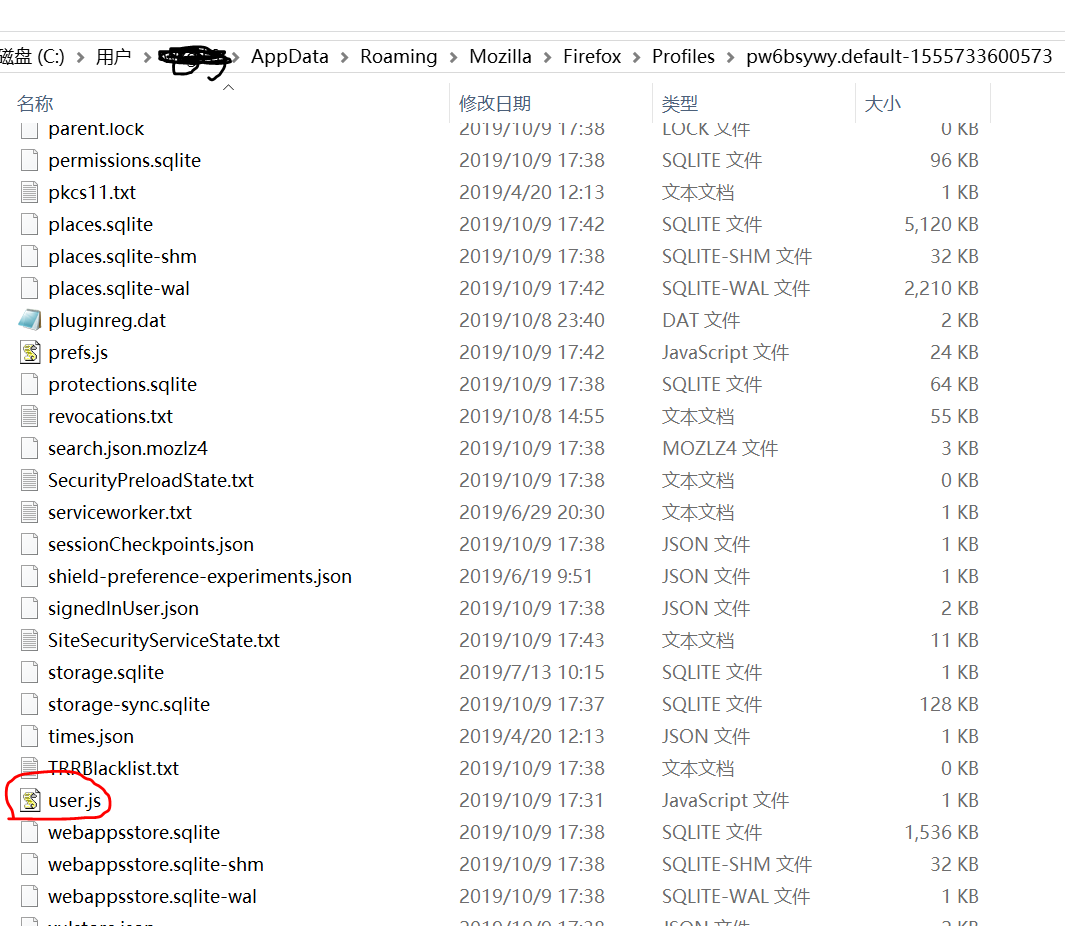The image size is (1065, 926).
Task: Click pw6bsywy.default-1555733600573 breadcrumb segment
Action: pos(899,56)
